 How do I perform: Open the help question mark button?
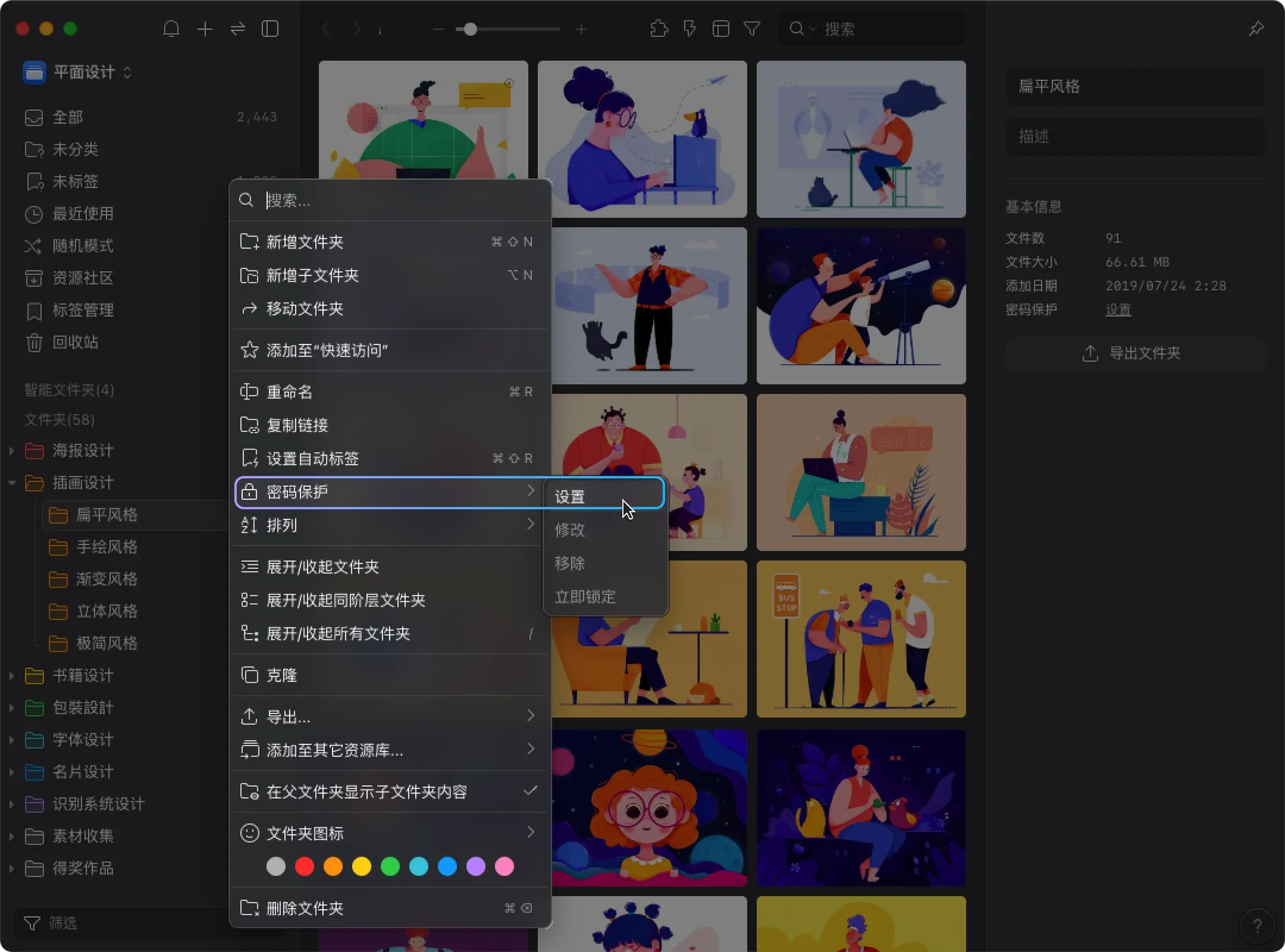(x=1257, y=926)
